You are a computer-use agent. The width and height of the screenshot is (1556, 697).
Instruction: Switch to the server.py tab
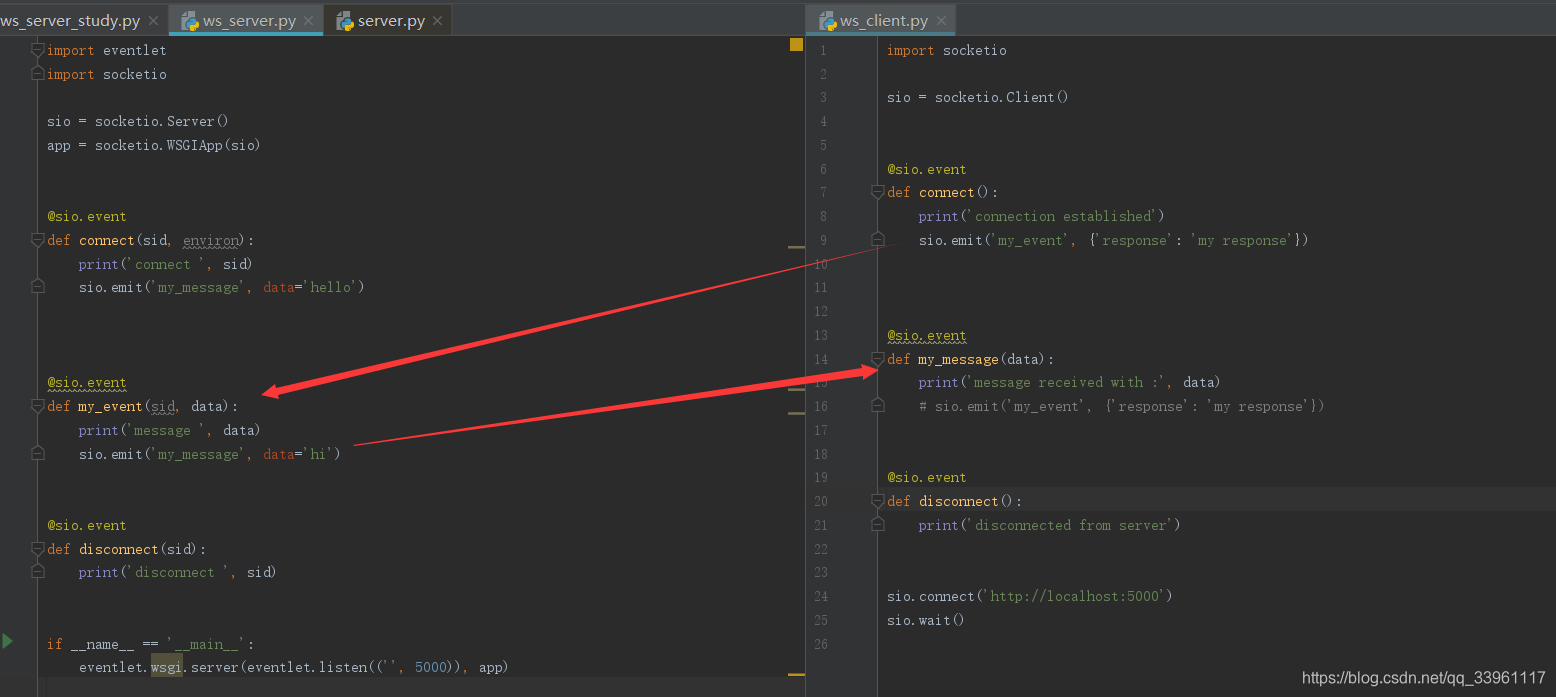387,21
